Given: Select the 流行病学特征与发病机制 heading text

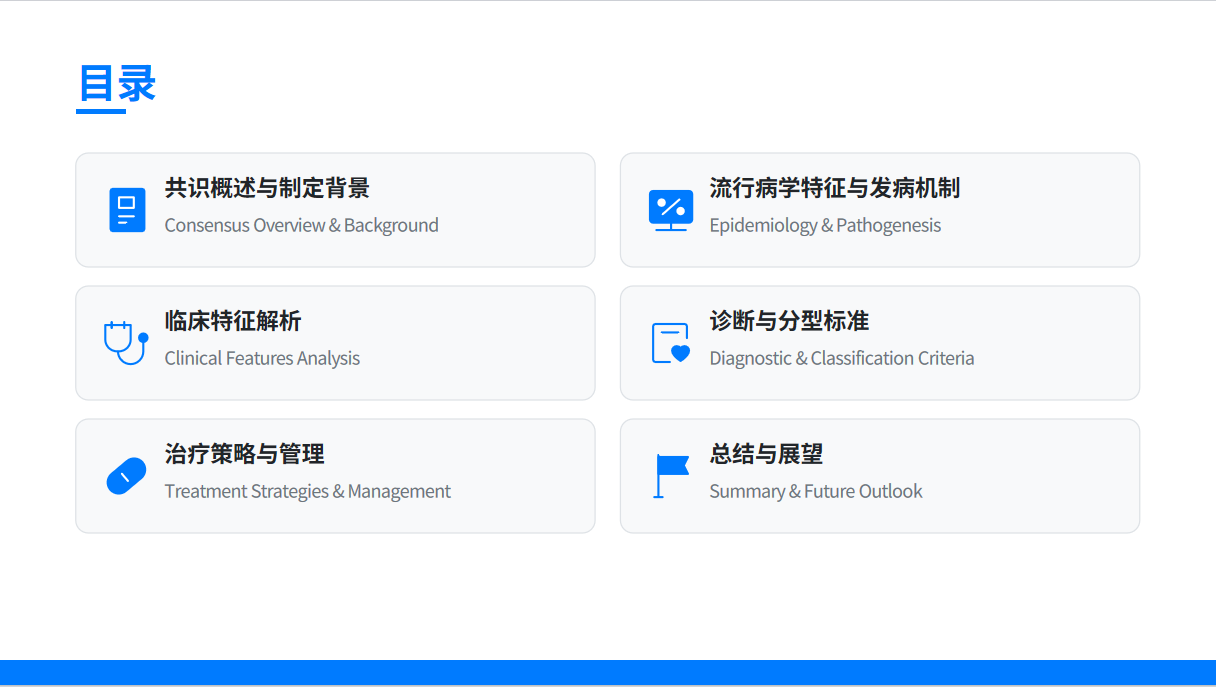Looking at the screenshot, I should [835, 188].
